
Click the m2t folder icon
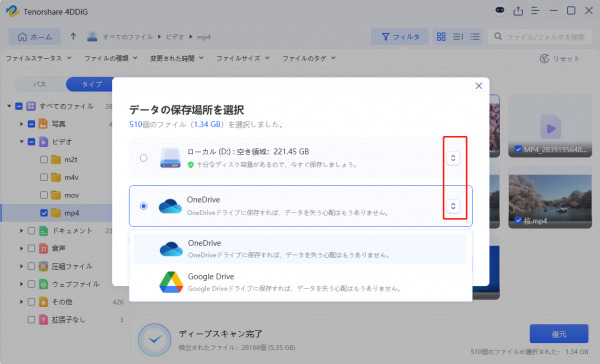click(x=56, y=159)
